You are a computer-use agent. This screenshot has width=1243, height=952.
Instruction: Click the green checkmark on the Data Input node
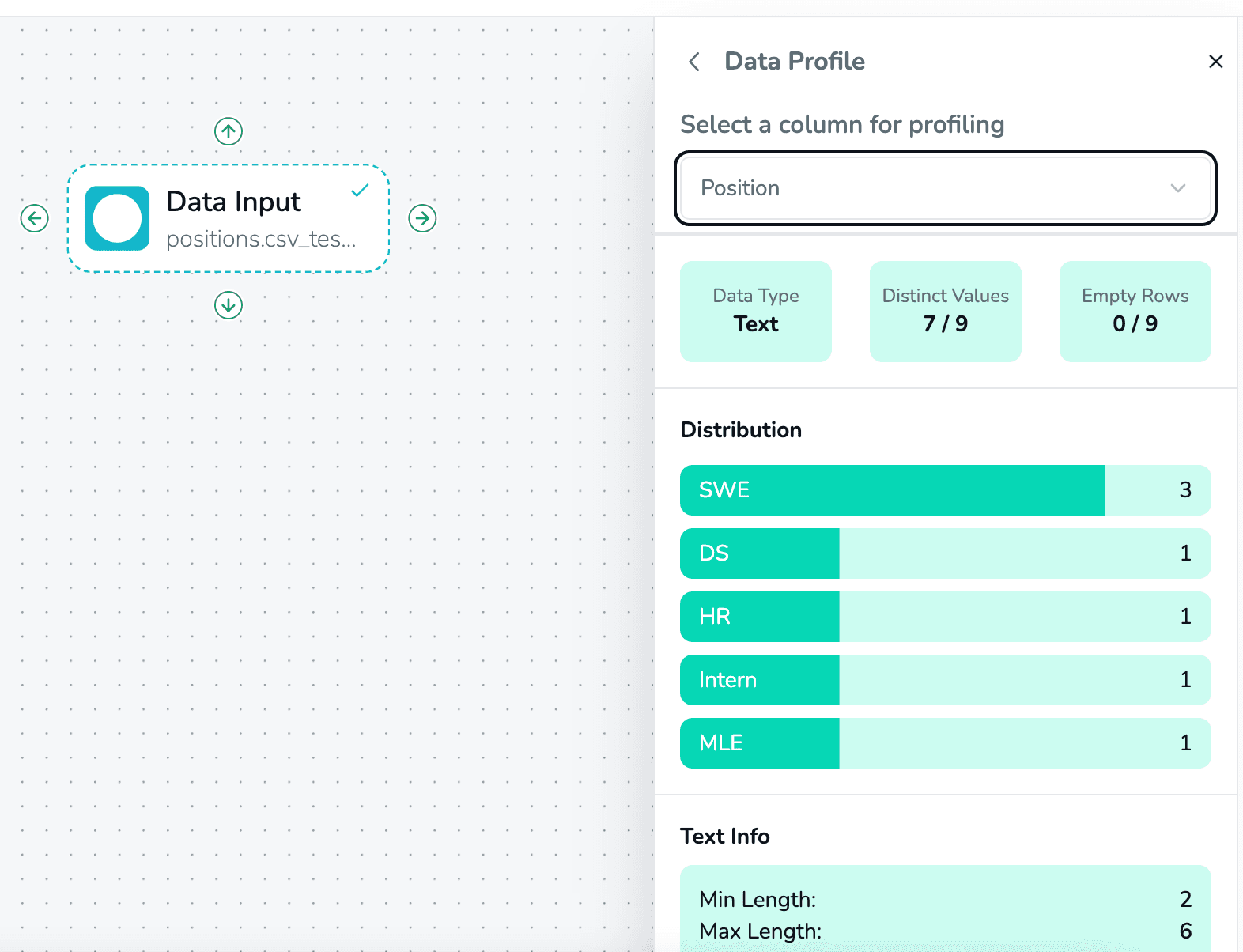(360, 190)
